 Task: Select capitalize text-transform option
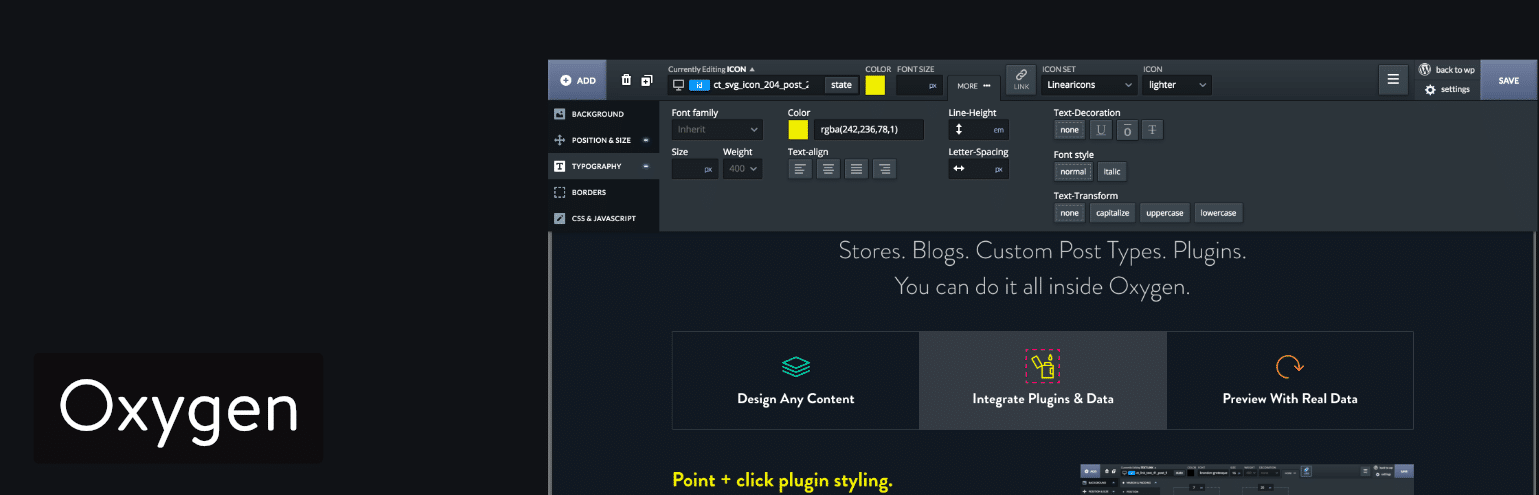tap(1112, 213)
